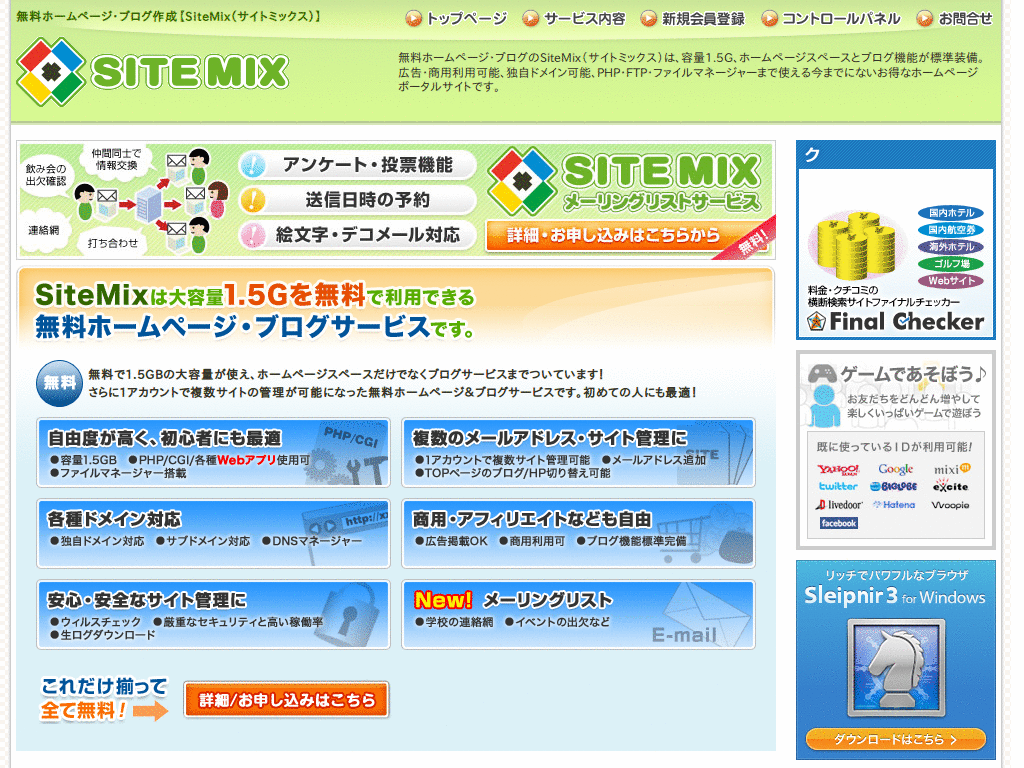Screen dimensions: 1024x768
Task: Open サービス内容 navigation item
Action: (x=574, y=19)
